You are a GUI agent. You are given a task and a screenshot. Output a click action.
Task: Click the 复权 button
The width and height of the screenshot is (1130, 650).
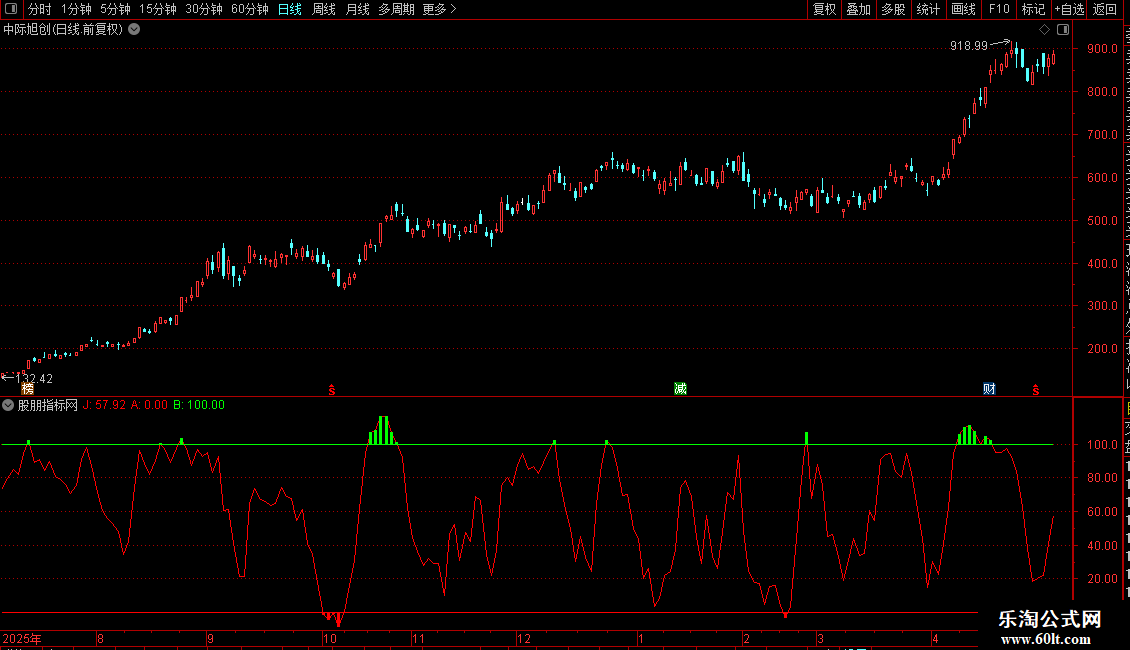pyautogui.click(x=824, y=9)
